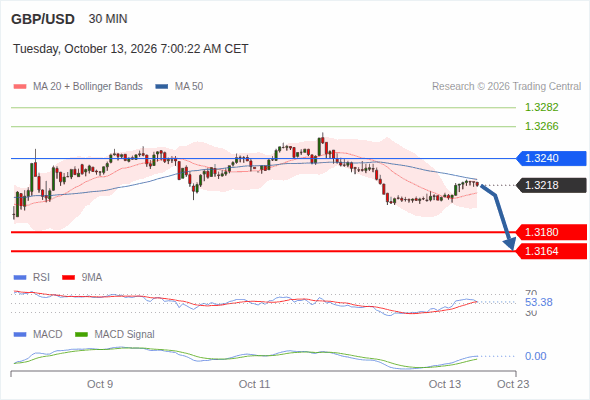This screenshot has height=400, width=590.
Task: Click the green MACD Signal legend marker
Action: click(81, 335)
